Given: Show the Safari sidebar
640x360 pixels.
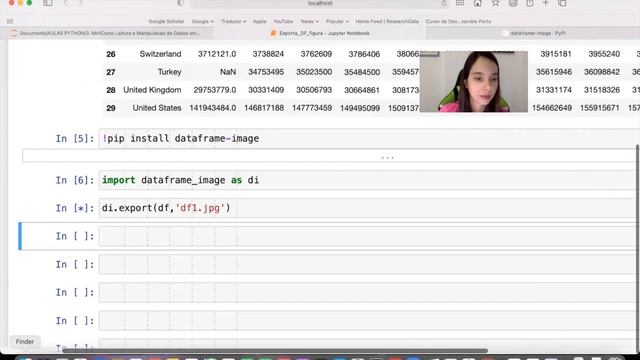Looking at the screenshot, I should pyautogui.click(x=48, y=3).
